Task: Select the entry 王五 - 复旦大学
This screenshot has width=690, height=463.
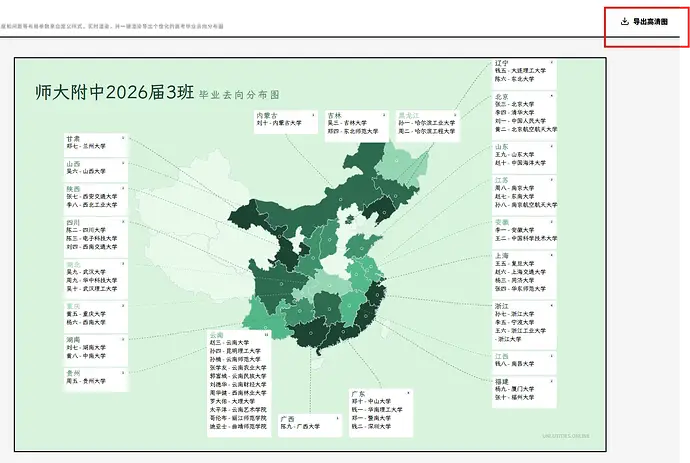Action: point(514,264)
